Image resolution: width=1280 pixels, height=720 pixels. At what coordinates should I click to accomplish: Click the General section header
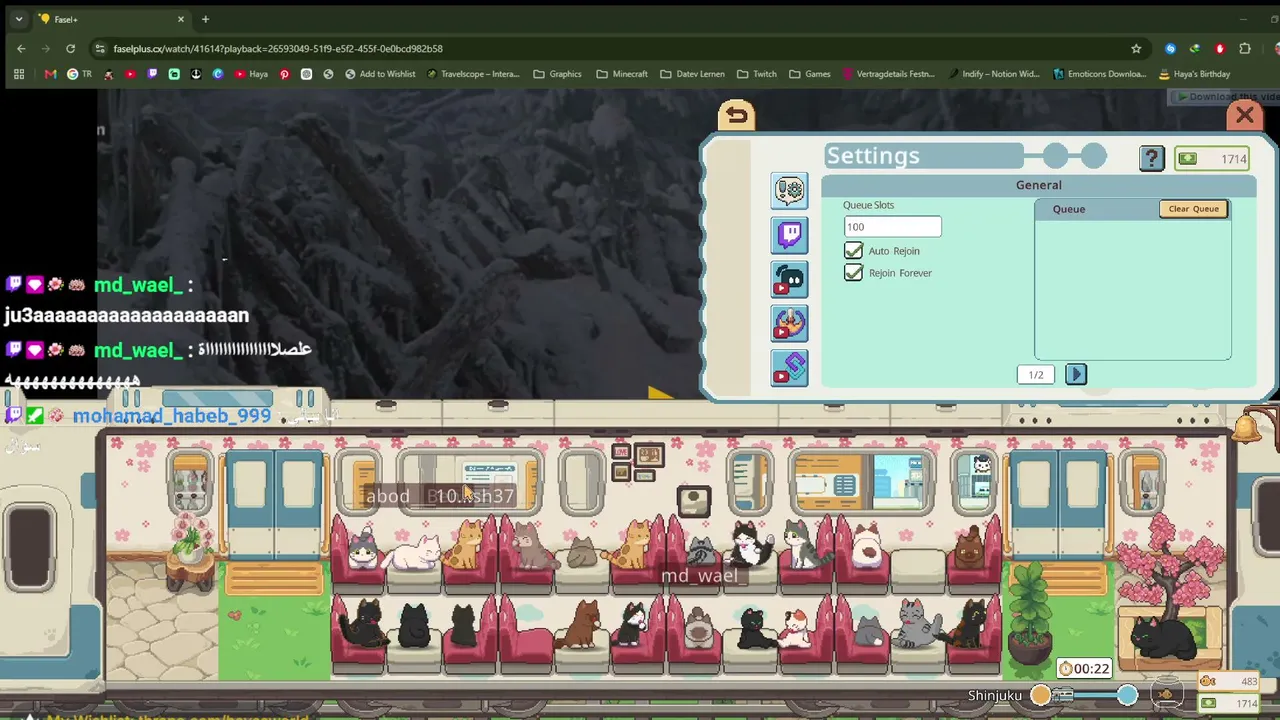pos(1039,185)
